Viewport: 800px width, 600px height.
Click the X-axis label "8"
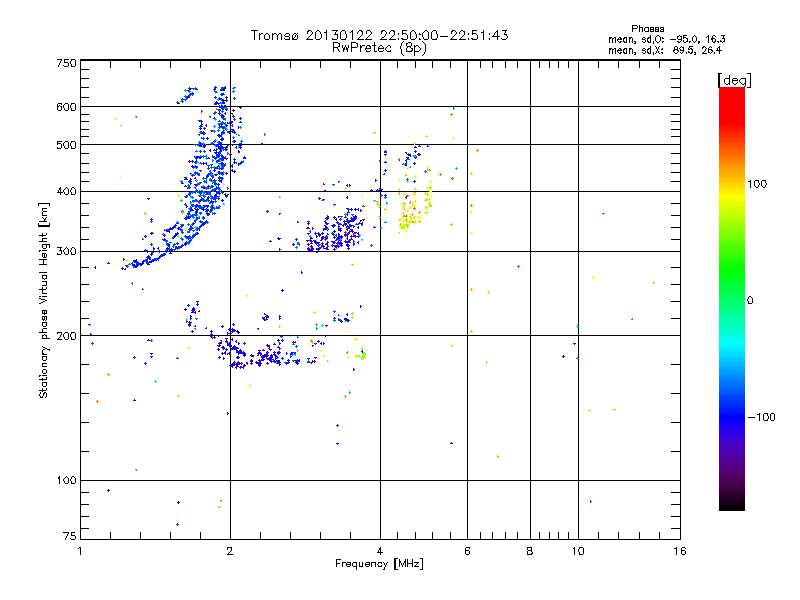[530, 551]
